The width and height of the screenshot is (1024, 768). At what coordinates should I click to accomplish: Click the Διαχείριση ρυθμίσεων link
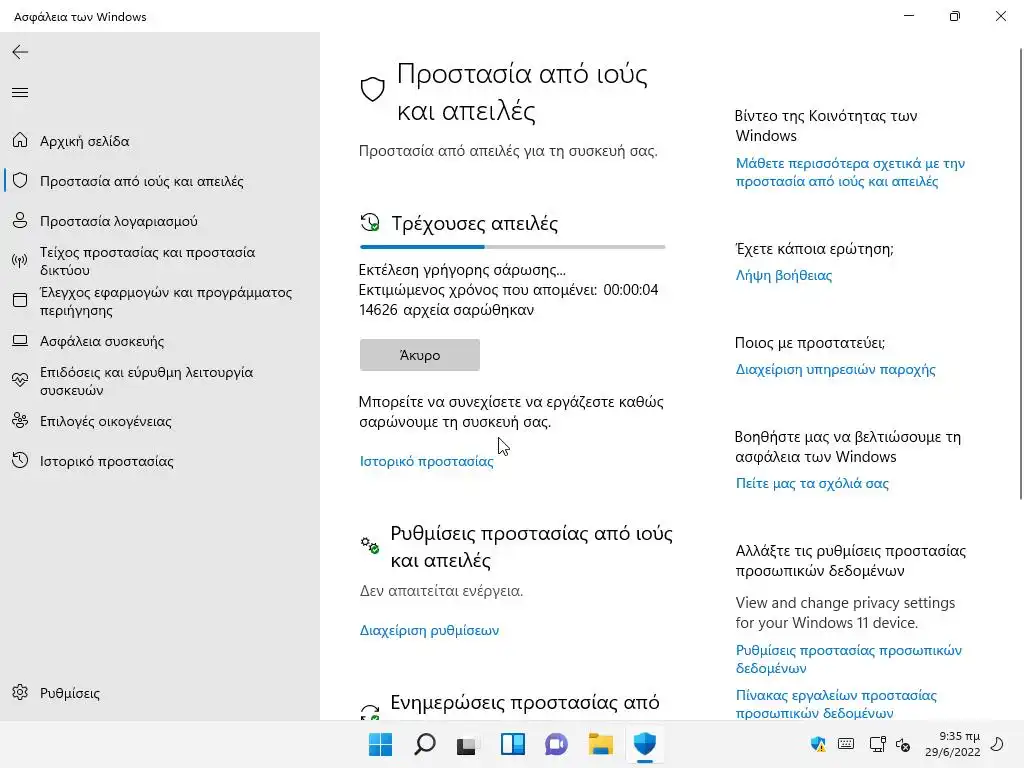429,630
